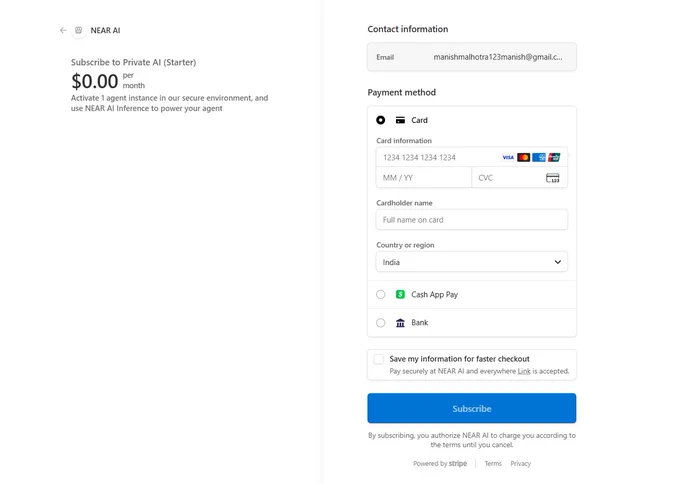Open the Terms link
Viewport: 680px width, 484px height.
493,464
